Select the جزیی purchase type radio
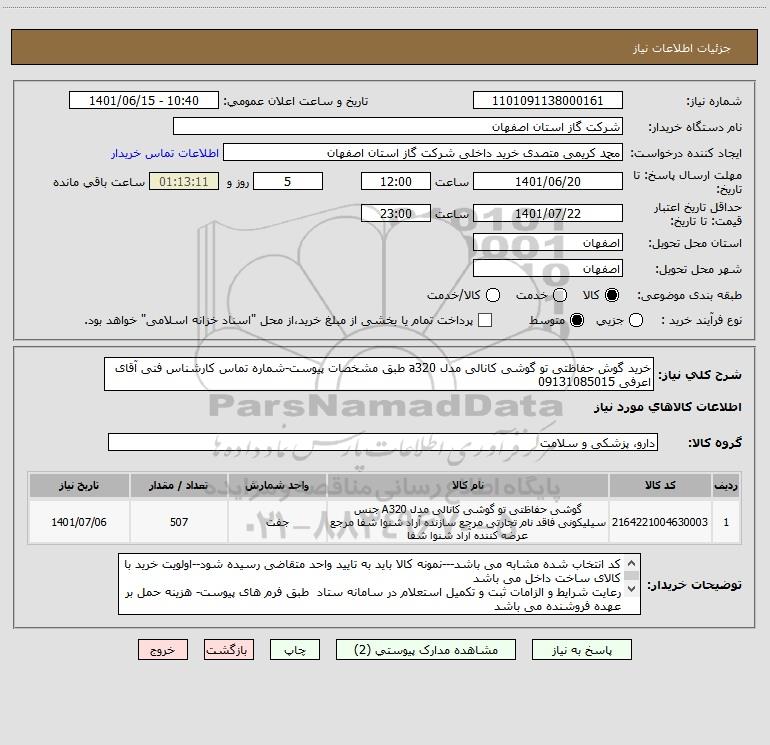Screen dimensions: 770x745 coord(636,320)
